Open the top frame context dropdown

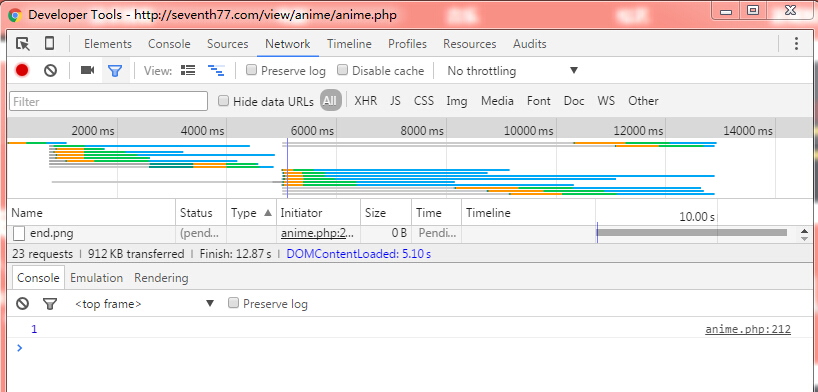coord(145,303)
